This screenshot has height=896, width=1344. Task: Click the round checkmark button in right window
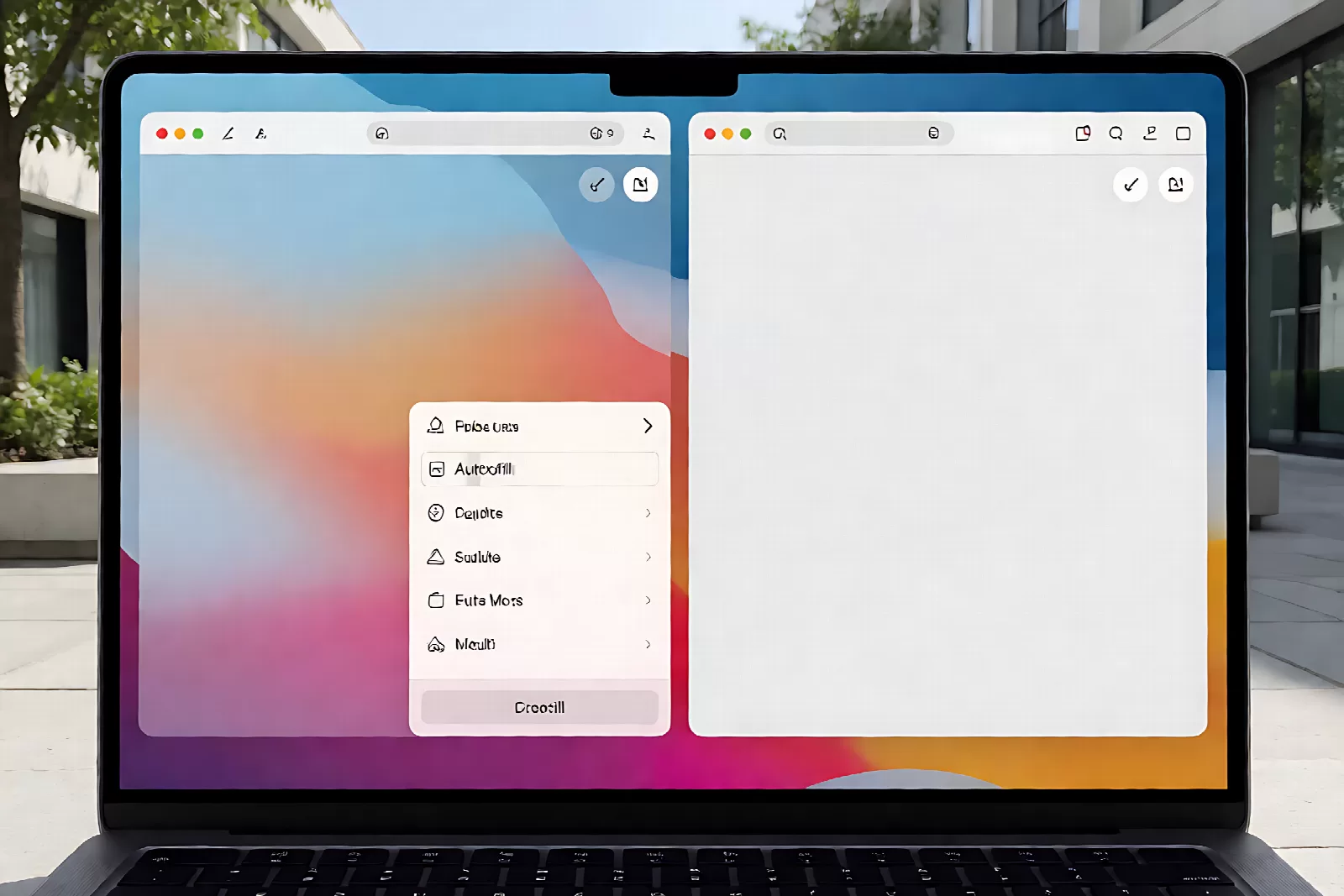pos(1131,185)
